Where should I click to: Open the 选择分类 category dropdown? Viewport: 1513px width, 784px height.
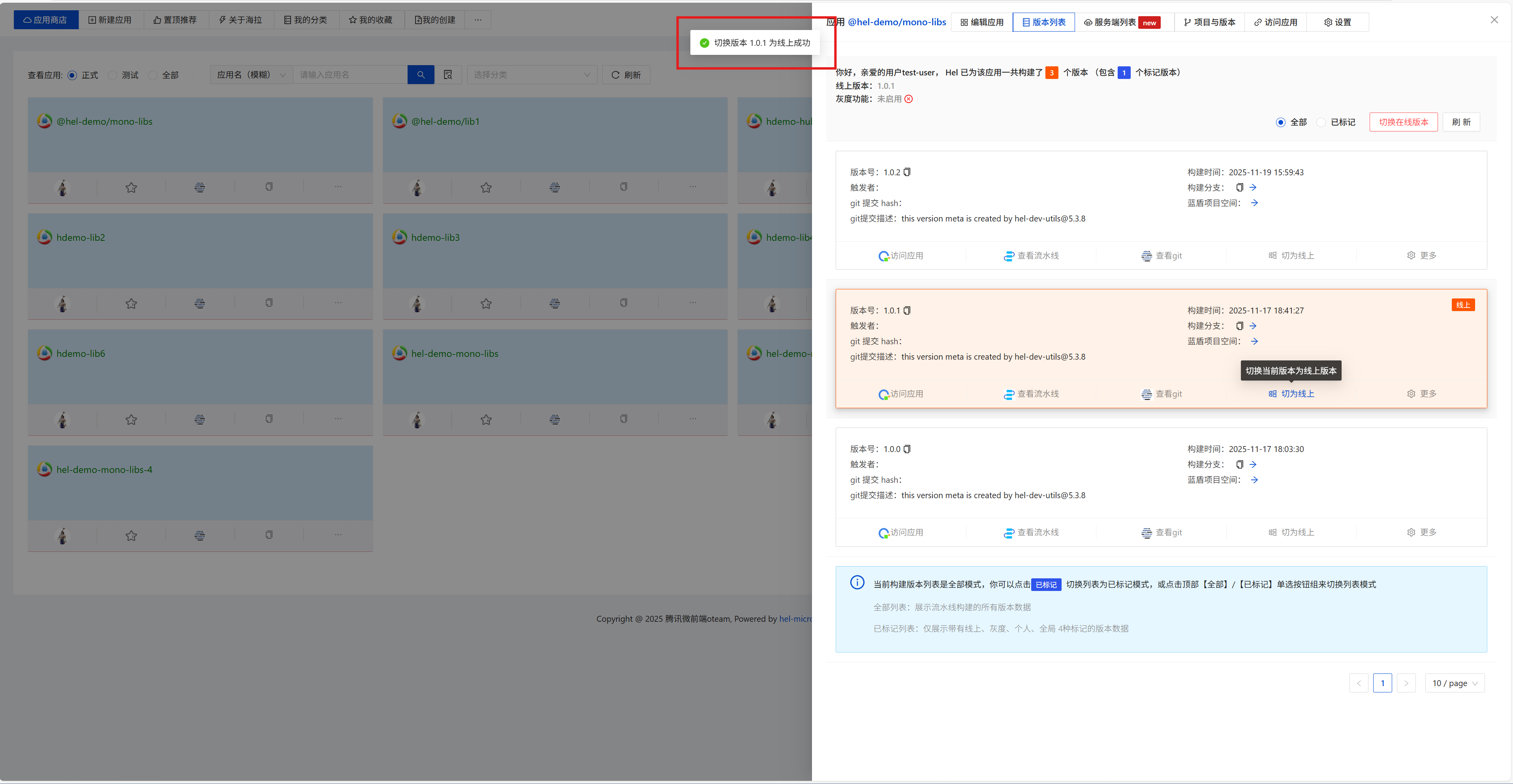pos(532,75)
